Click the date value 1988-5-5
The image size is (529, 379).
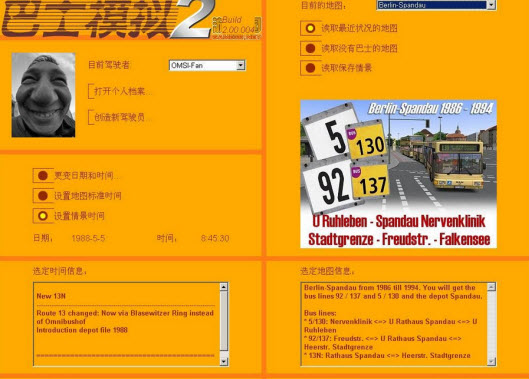coord(88,238)
